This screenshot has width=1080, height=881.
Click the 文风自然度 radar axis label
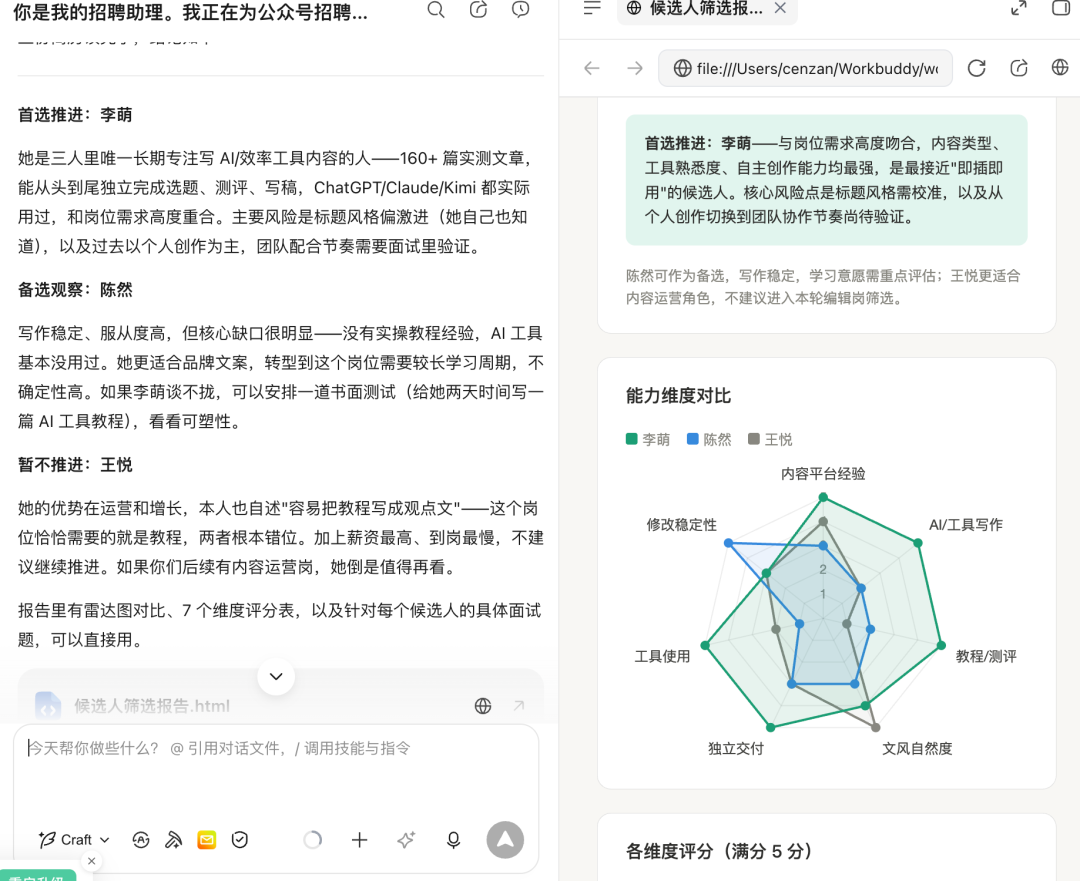(x=917, y=749)
